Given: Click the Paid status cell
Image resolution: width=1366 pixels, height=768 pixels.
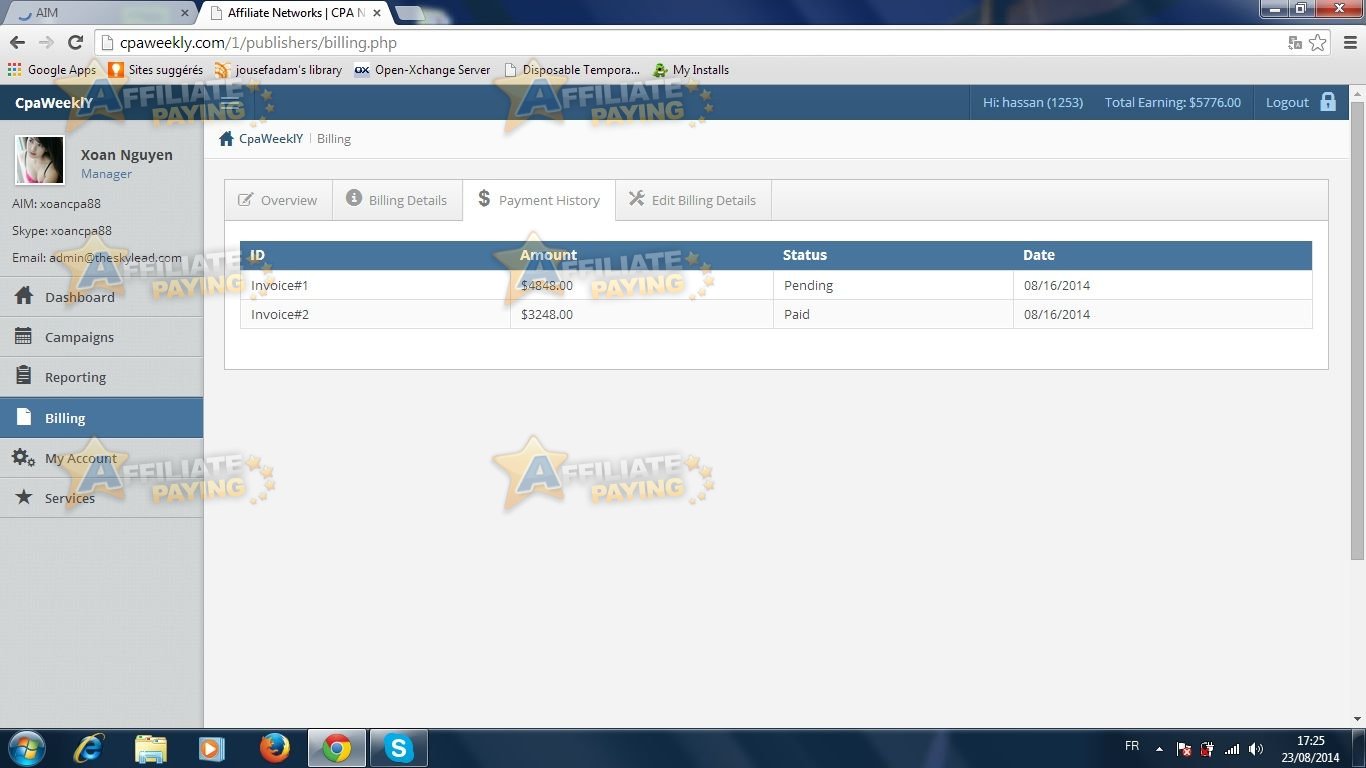Looking at the screenshot, I should pyautogui.click(x=893, y=314).
